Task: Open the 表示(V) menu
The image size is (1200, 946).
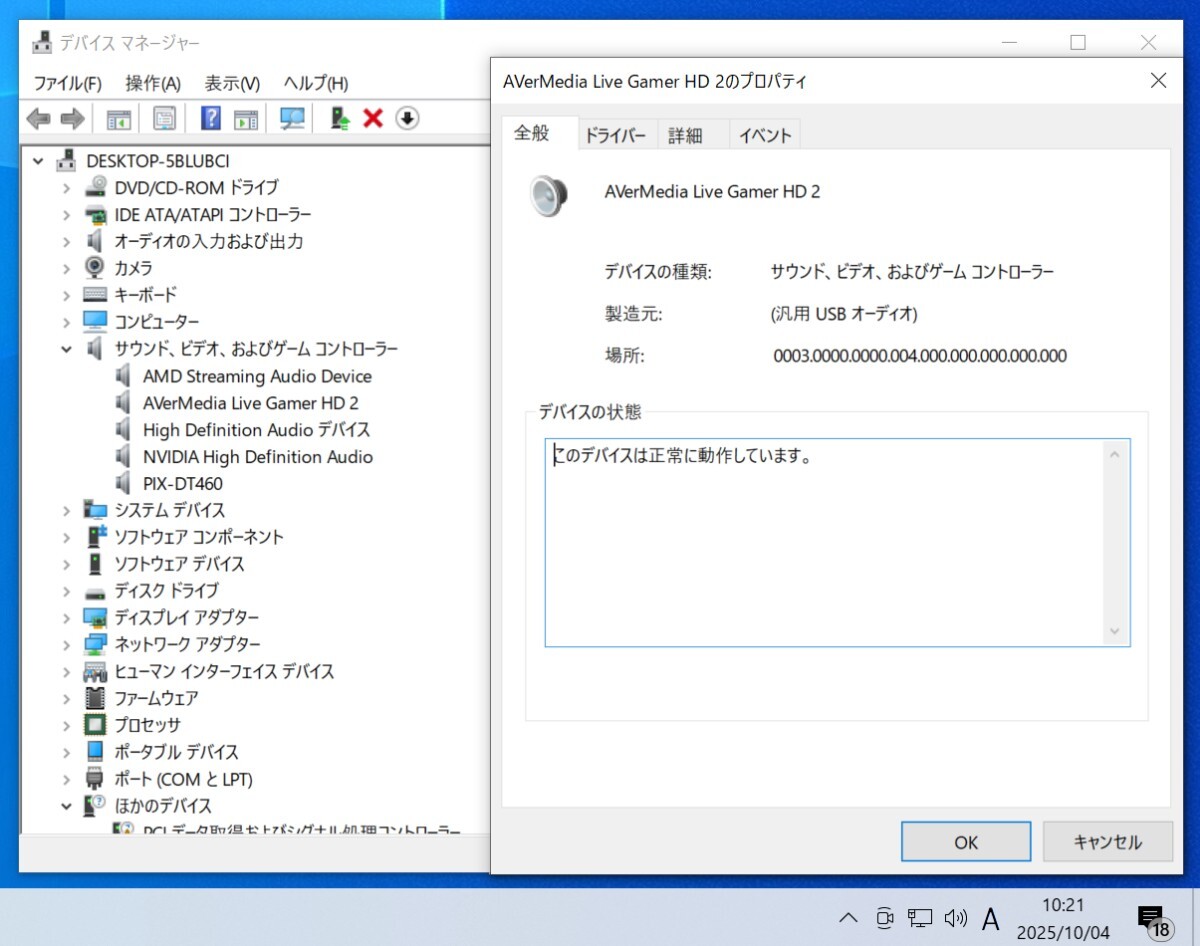Action: click(x=230, y=83)
